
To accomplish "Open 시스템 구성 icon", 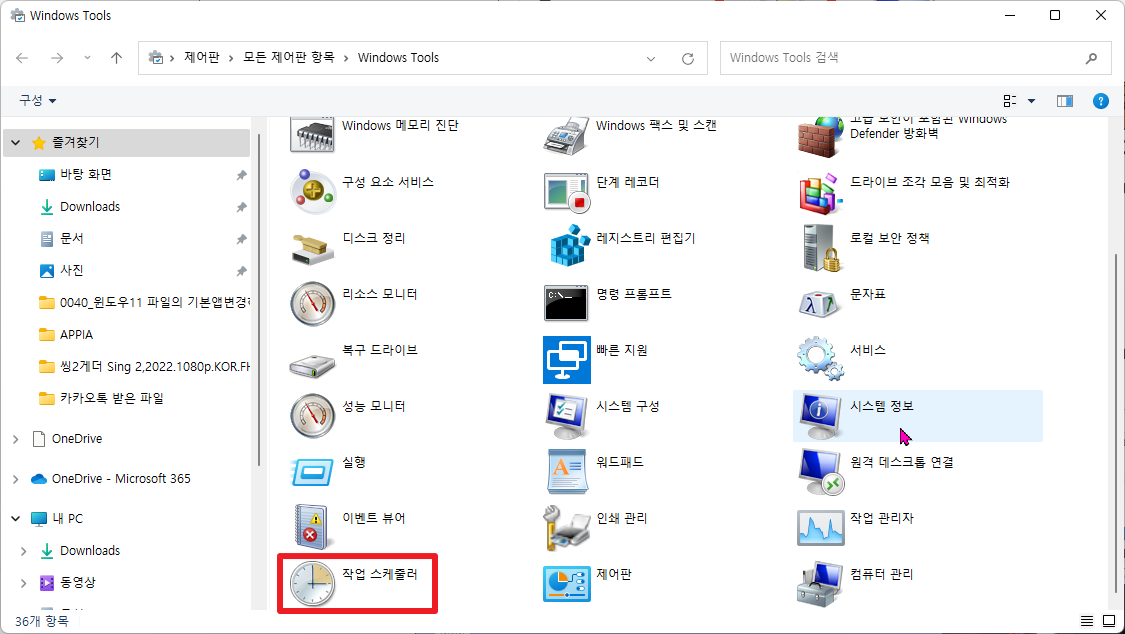I will coord(566,415).
